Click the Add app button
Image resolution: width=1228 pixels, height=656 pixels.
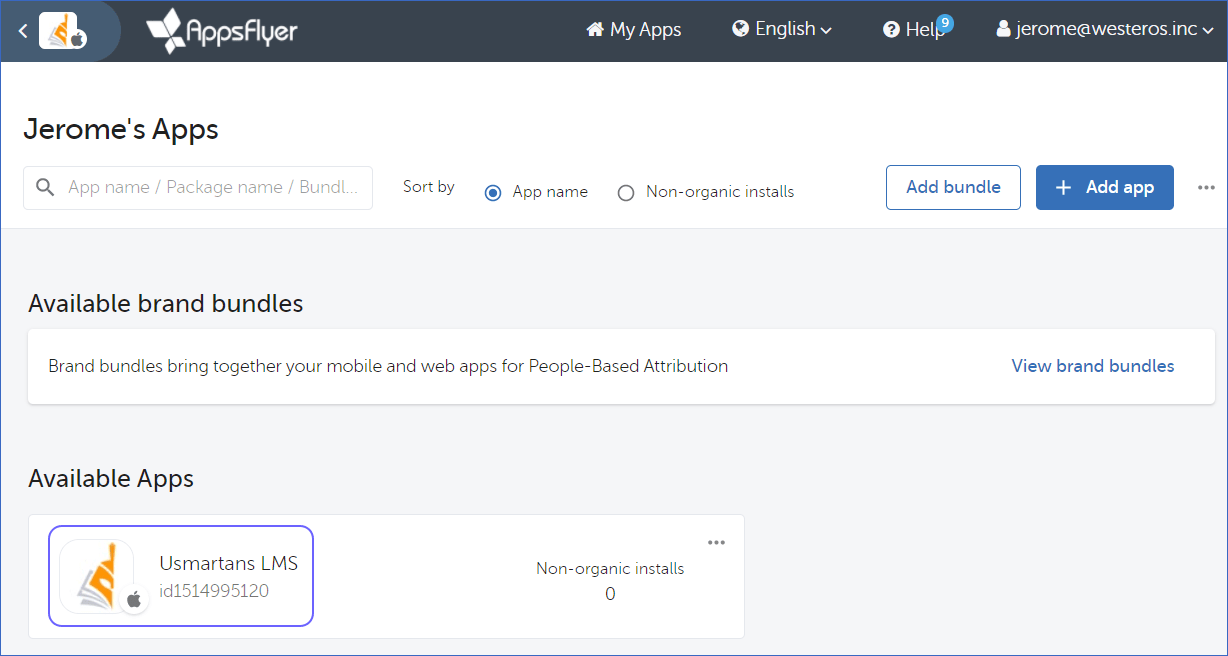click(x=1104, y=187)
